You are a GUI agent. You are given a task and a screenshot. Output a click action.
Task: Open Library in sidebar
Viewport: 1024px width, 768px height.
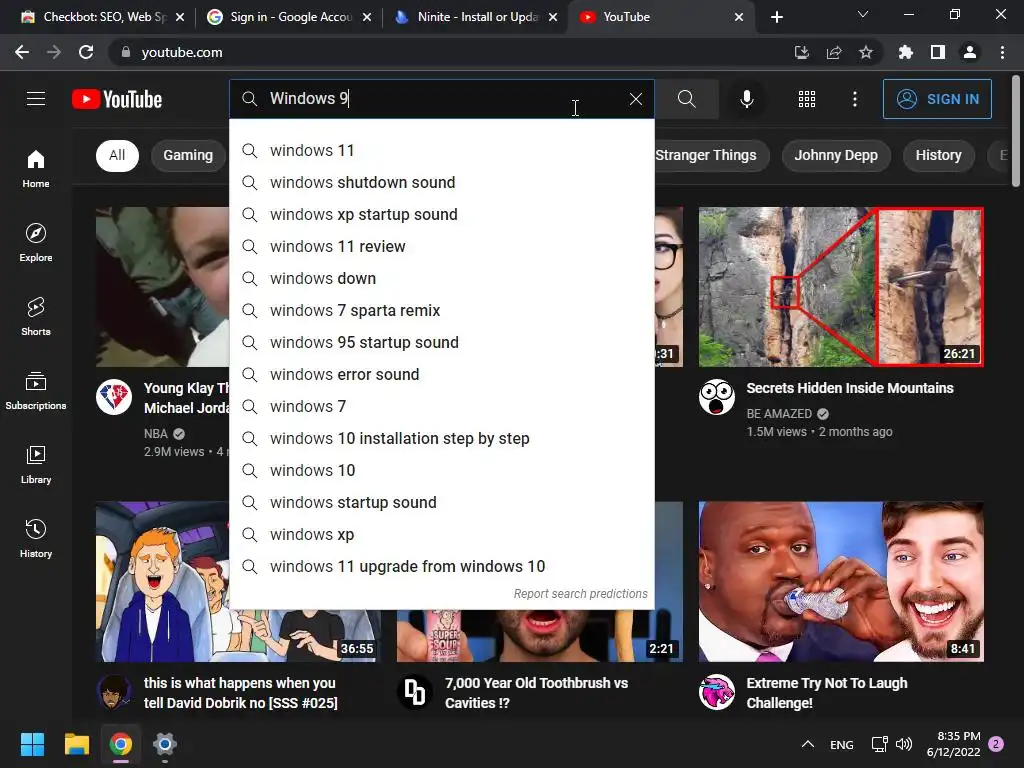[x=36, y=464]
